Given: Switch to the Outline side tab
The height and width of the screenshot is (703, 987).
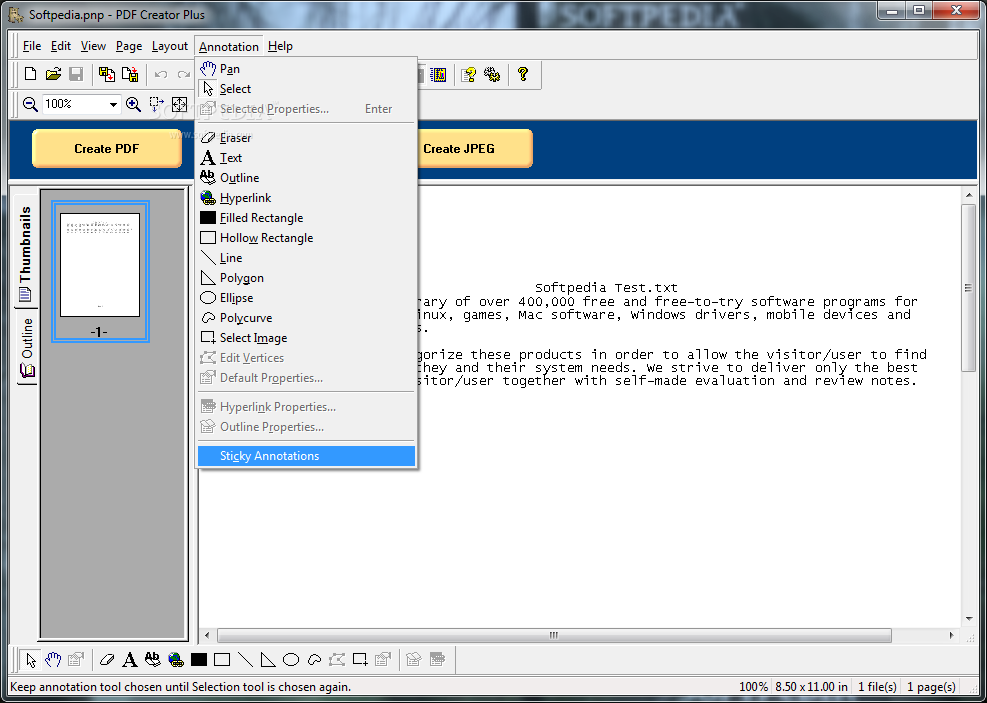Looking at the screenshot, I should coord(27,348).
